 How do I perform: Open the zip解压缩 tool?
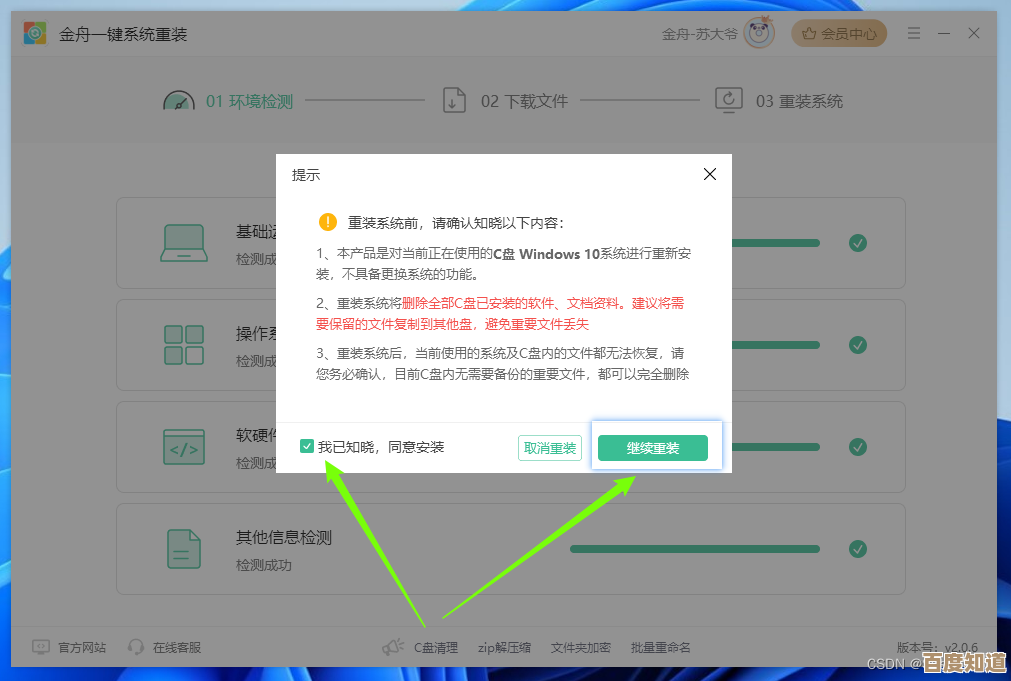click(x=504, y=647)
